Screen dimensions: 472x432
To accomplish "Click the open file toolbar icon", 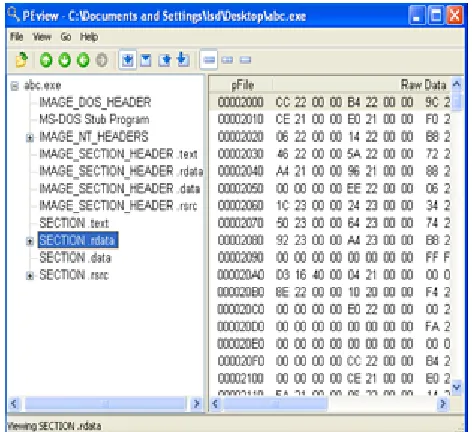I will (22, 60).
